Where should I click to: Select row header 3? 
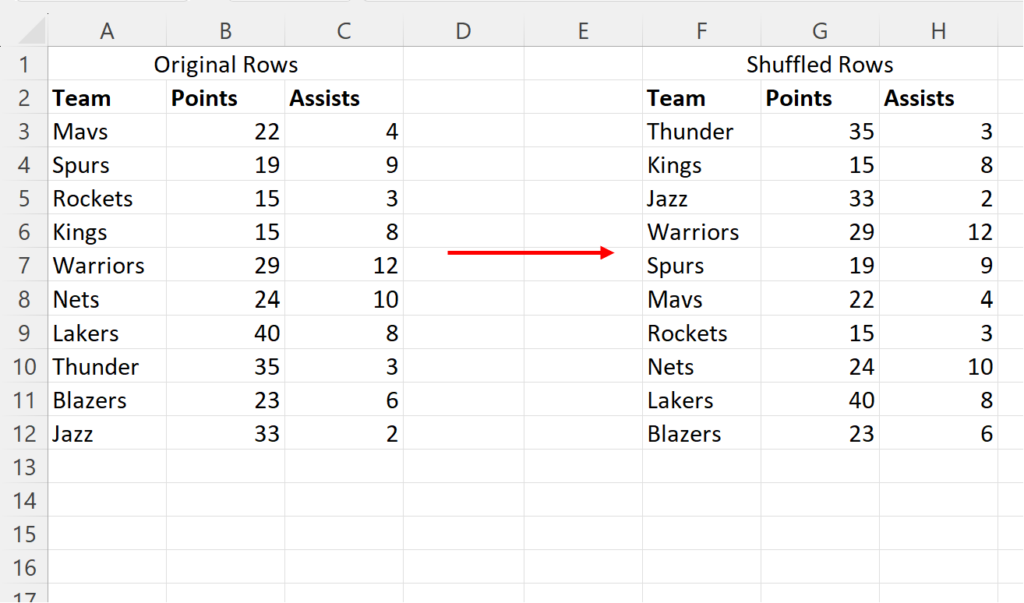pos(24,131)
